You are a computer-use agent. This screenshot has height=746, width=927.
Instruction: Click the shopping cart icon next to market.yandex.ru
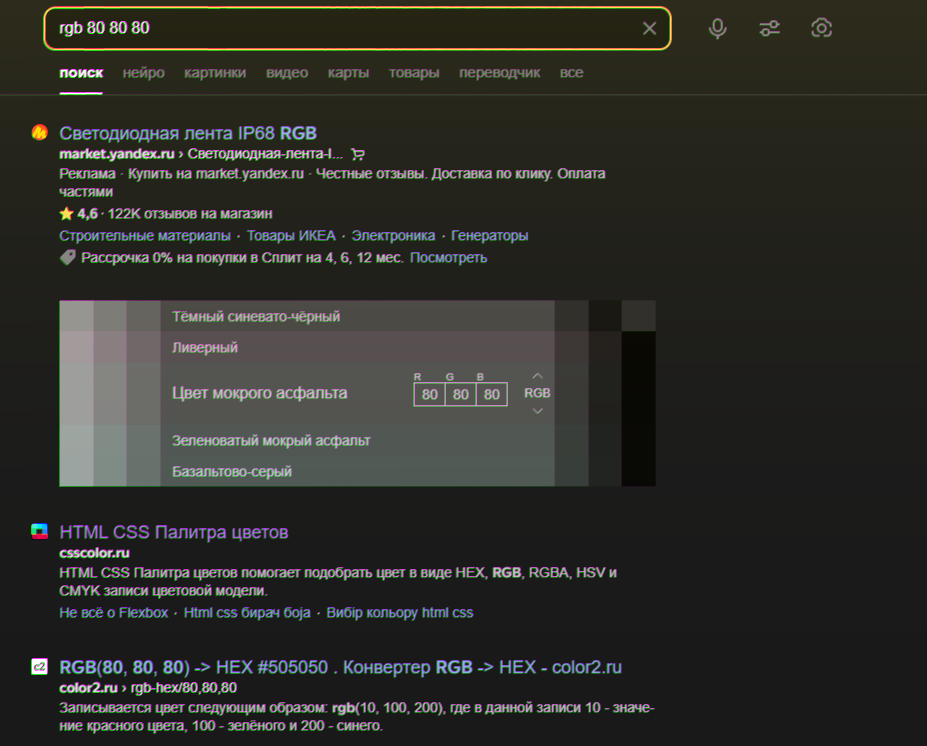point(358,154)
